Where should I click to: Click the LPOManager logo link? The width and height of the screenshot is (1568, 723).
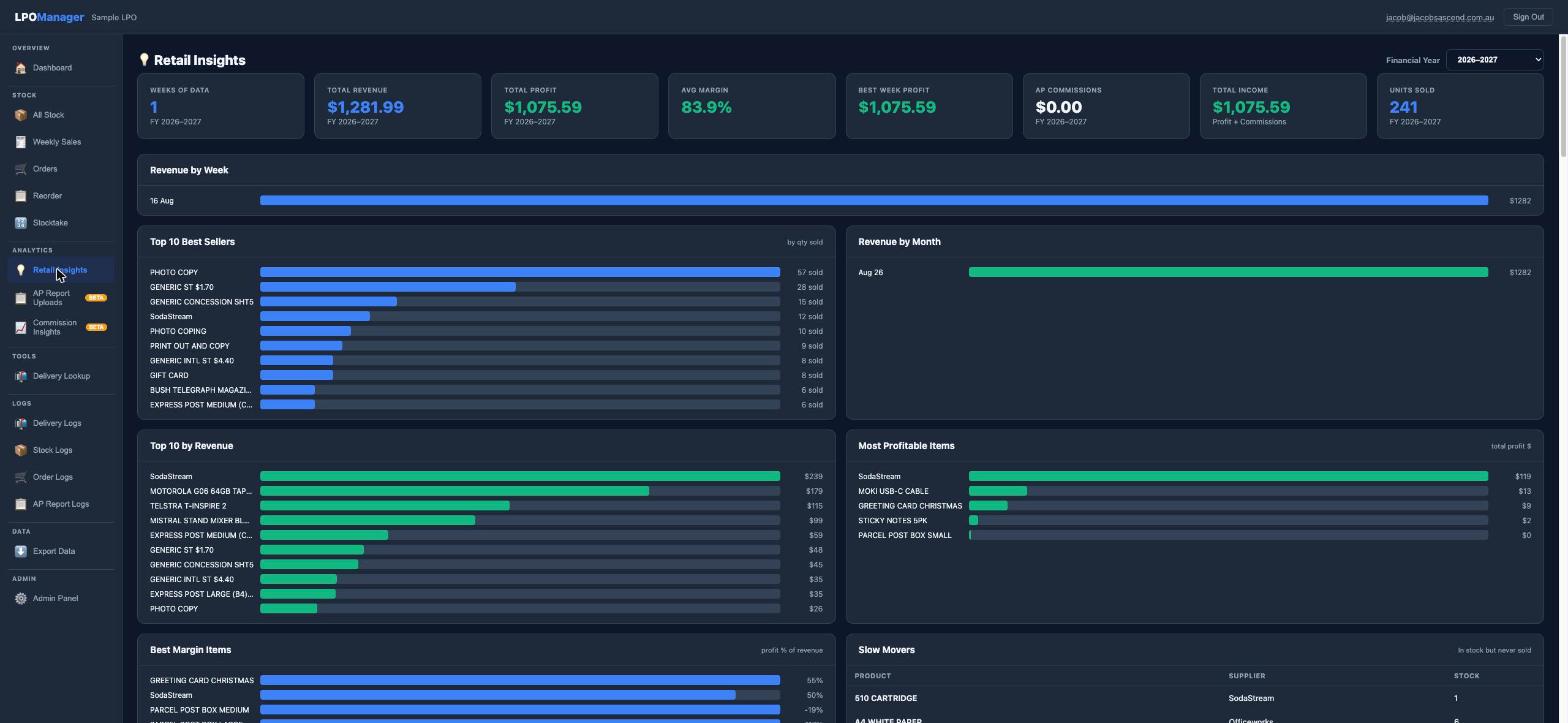tap(49, 17)
